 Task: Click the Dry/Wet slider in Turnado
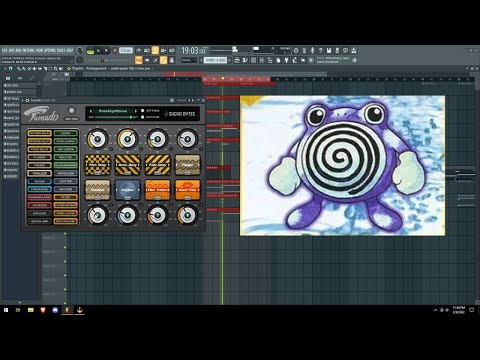coord(113,117)
